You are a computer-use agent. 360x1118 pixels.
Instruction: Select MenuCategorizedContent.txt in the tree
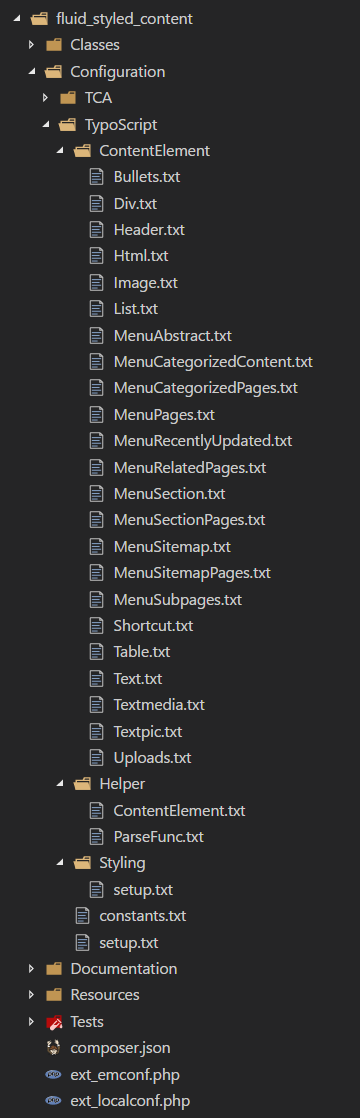point(213,361)
